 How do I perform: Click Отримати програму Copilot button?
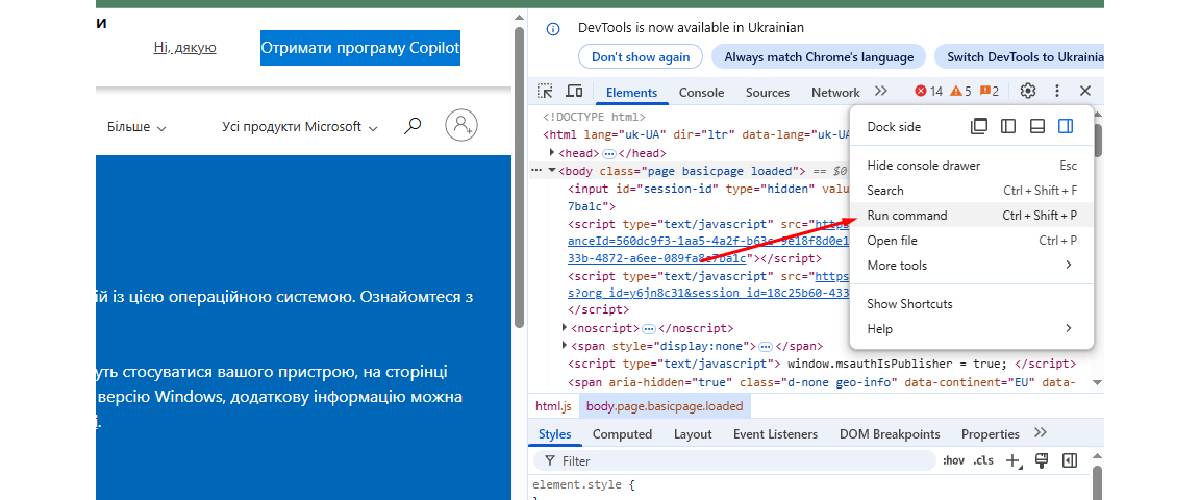(x=360, y=48)
